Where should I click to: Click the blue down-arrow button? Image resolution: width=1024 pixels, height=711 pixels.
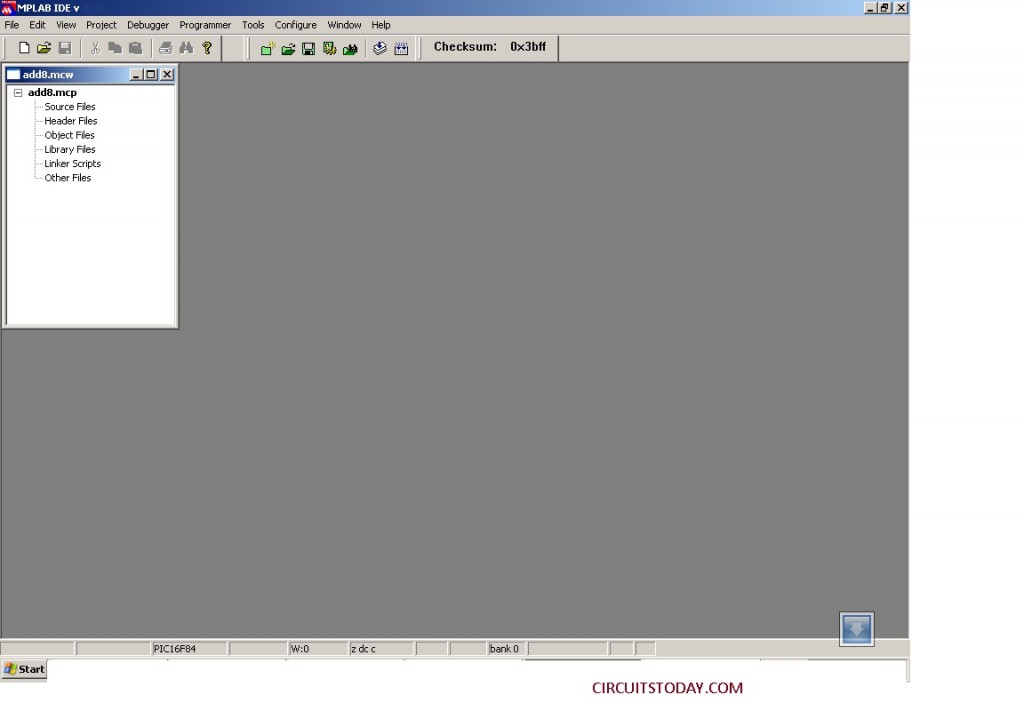point(856,628)
